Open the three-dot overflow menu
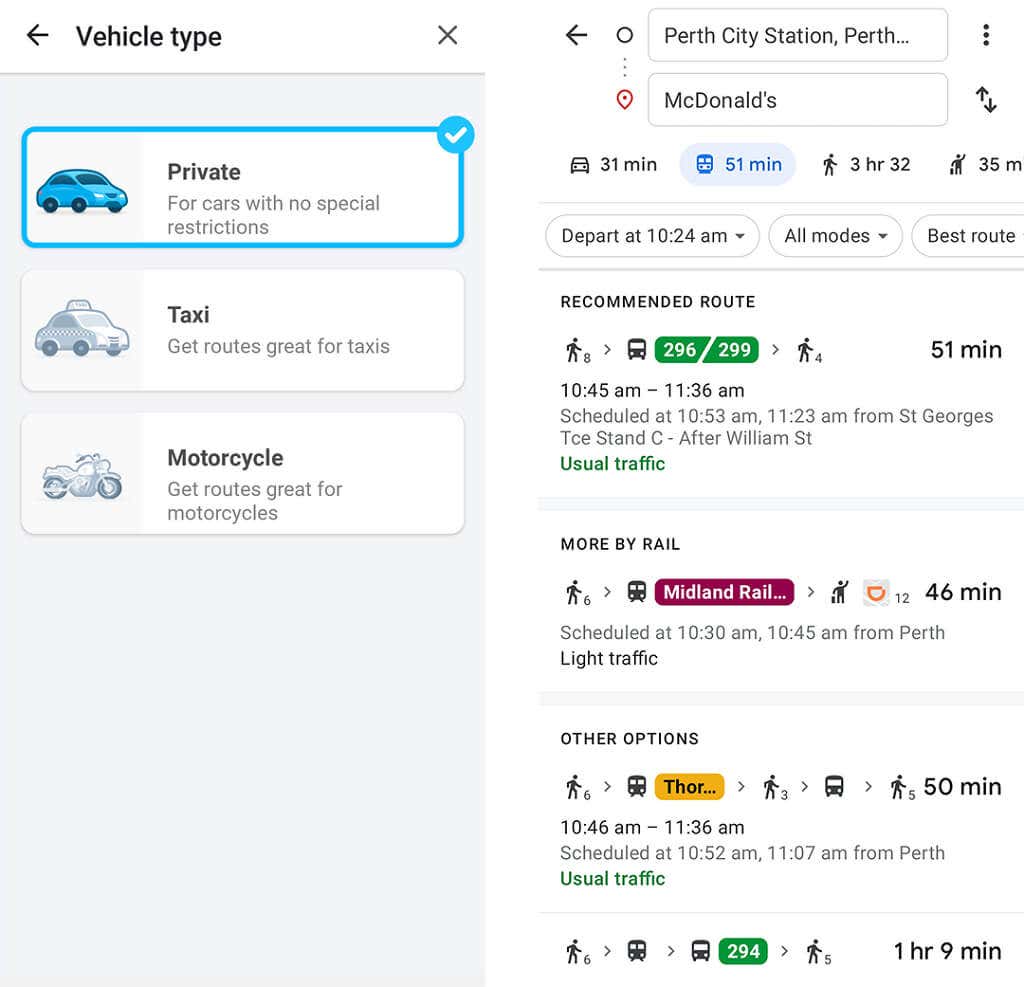1024x987 pixels. pos(985,36)
